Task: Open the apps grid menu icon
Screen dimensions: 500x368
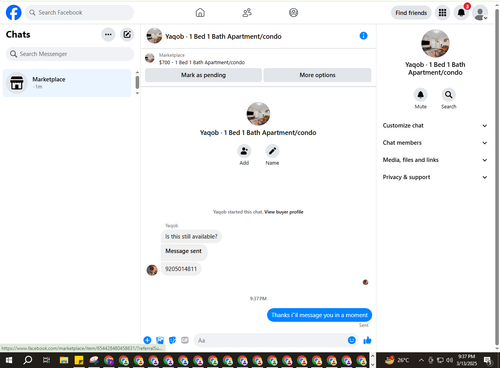Action: click(442, 13)
